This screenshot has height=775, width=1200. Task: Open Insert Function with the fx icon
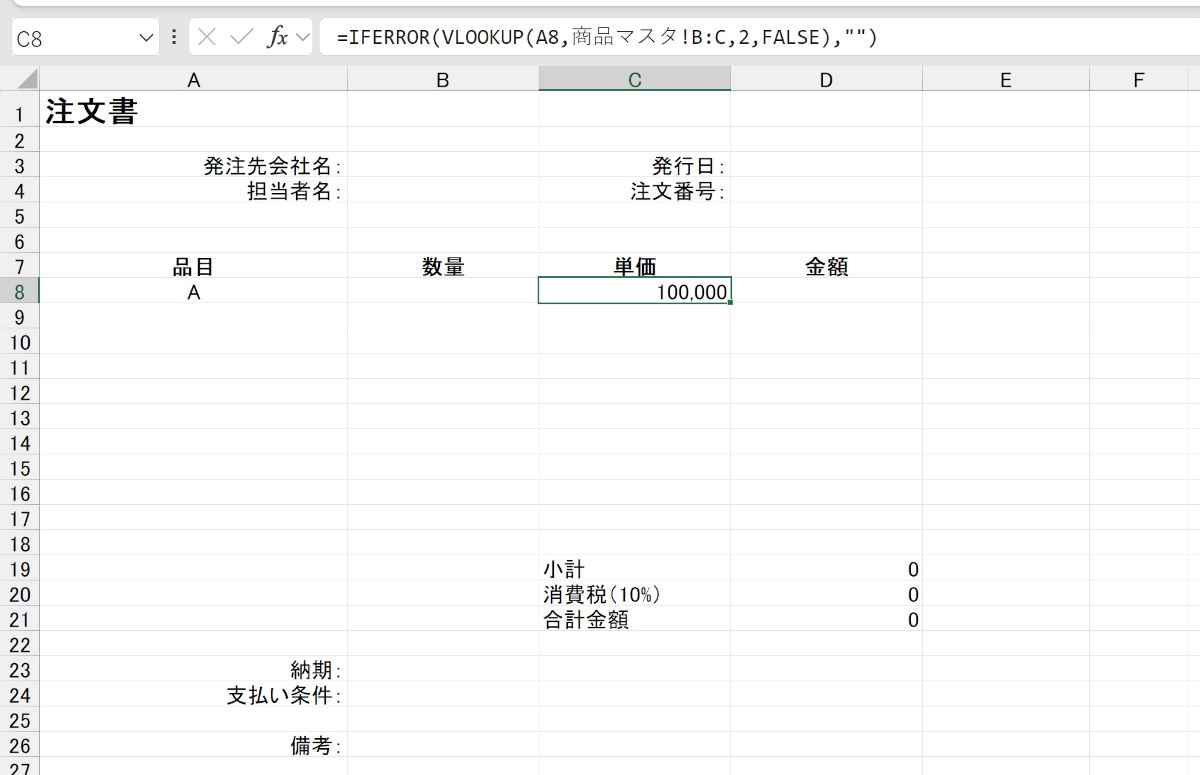[277, 38]
